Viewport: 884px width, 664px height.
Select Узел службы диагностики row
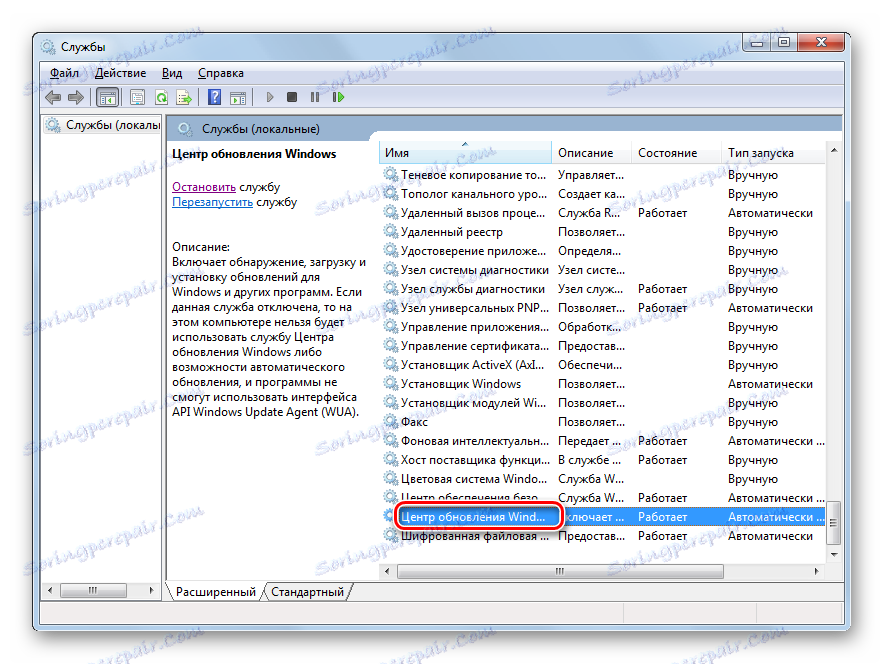(x=603, y=289)
